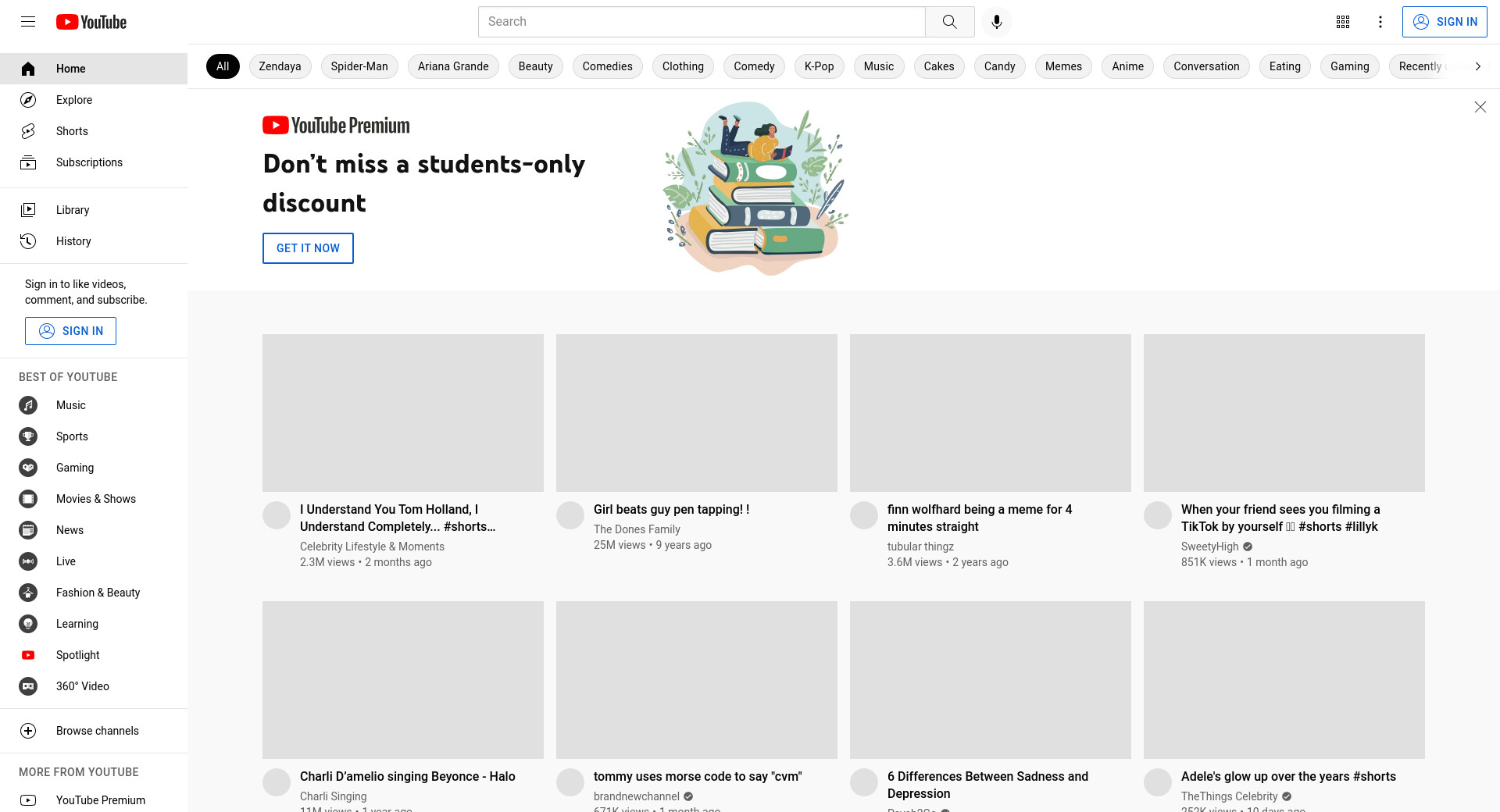
Task: Open 6 Differences Between Sadness video title
Action: [x=987, y=785]
